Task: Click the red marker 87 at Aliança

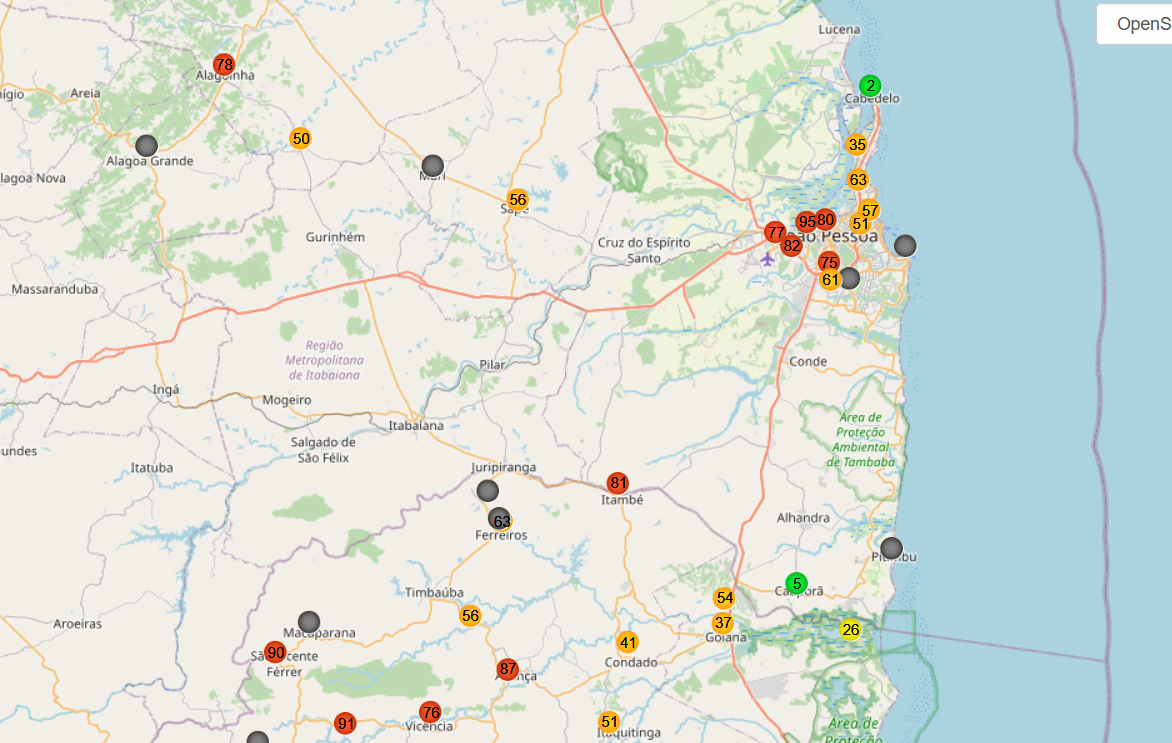Action: click(x=508, y=669)
